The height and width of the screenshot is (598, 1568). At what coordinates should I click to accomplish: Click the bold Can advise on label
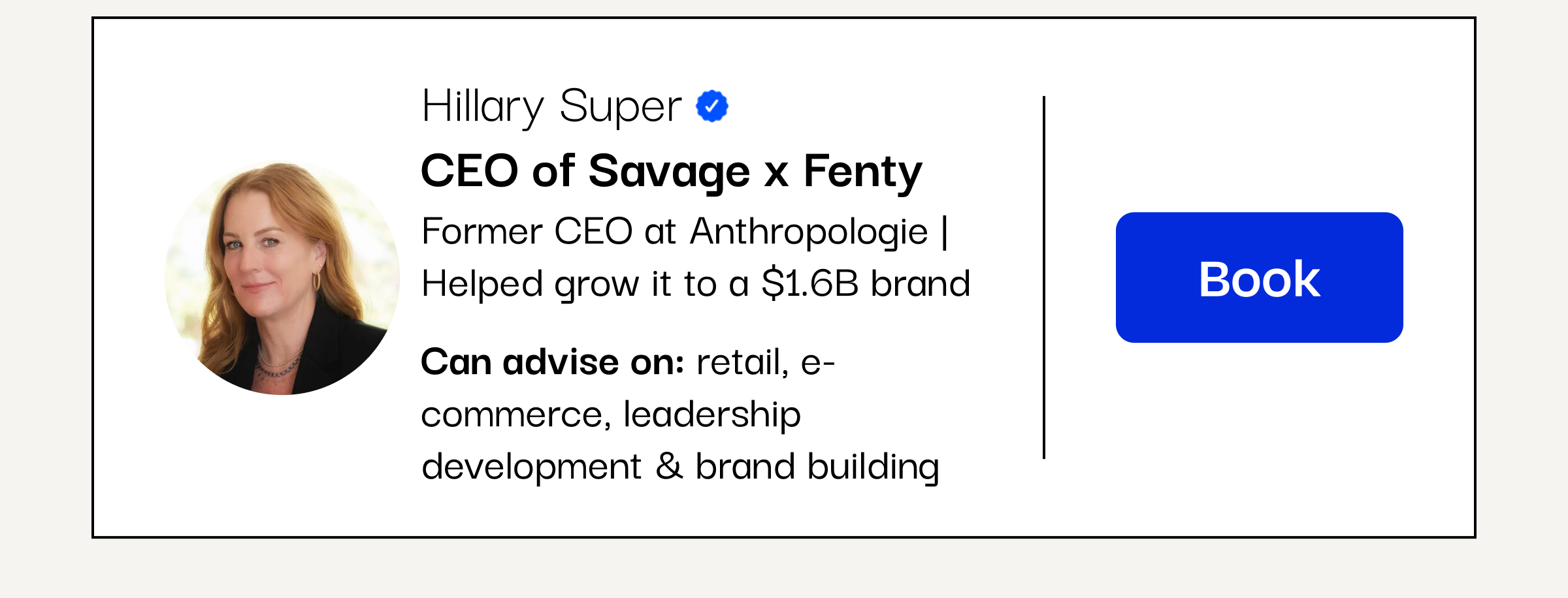pyautogui.click(x=552, y=362)
